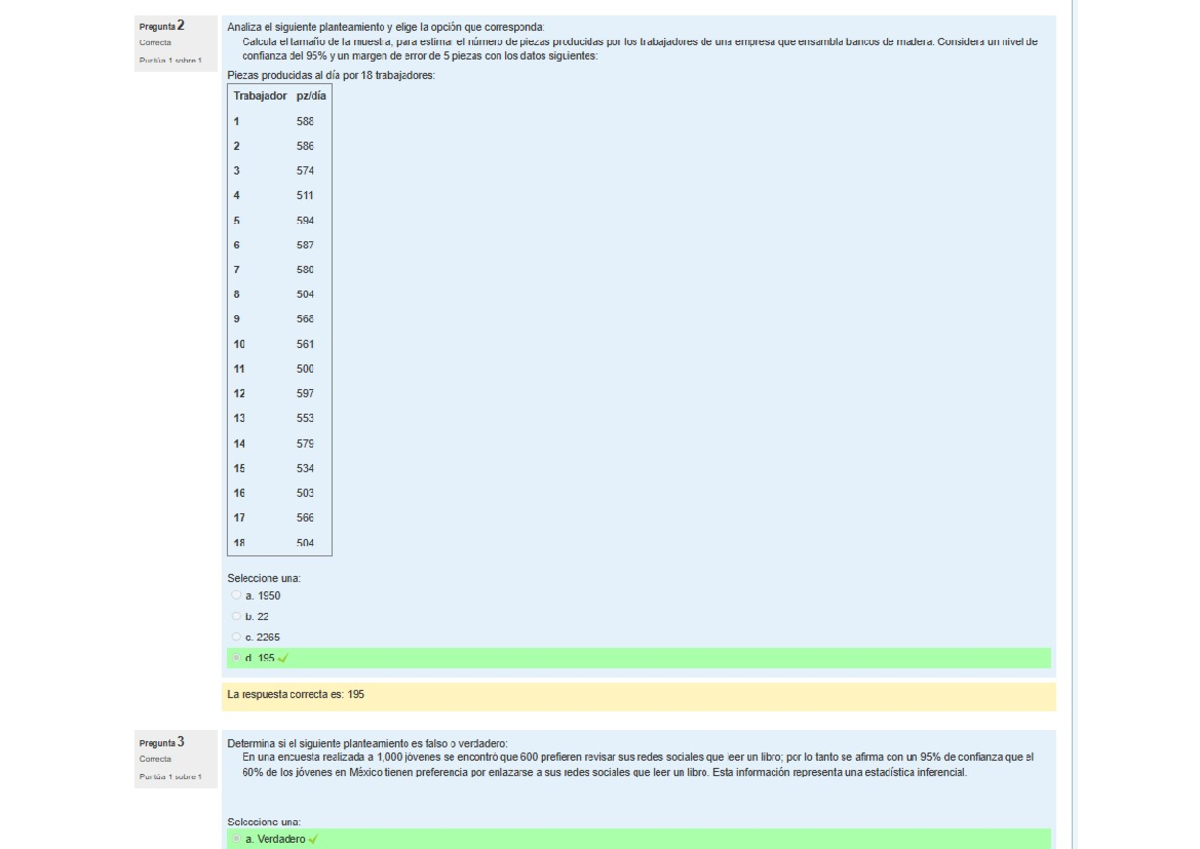This screenshot has width=1200, height=849.
Task: Click the pz/día column header
Action: point(311,96)
